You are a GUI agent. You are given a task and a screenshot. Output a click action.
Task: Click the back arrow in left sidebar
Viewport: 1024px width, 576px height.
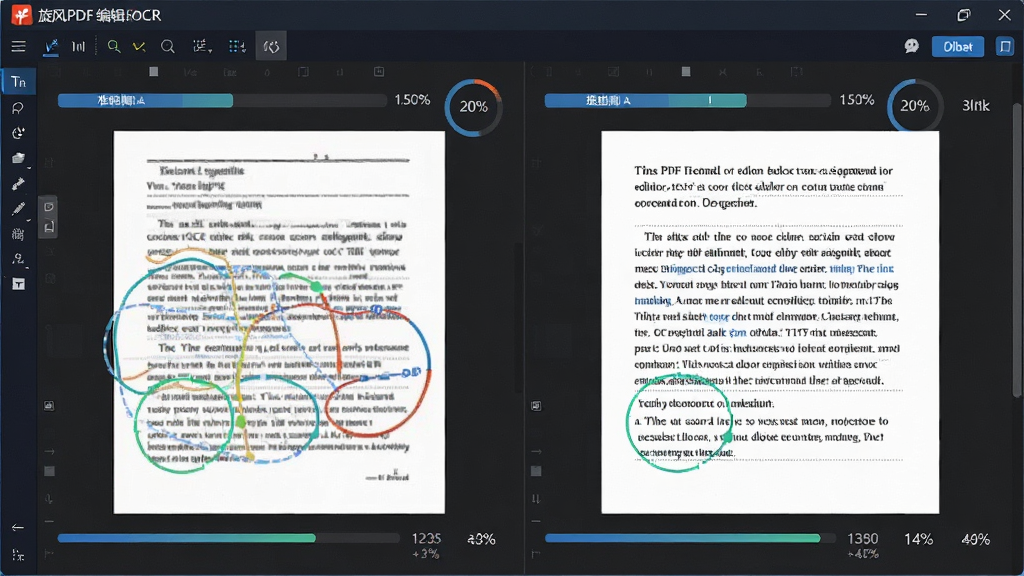tap(18, 528)
